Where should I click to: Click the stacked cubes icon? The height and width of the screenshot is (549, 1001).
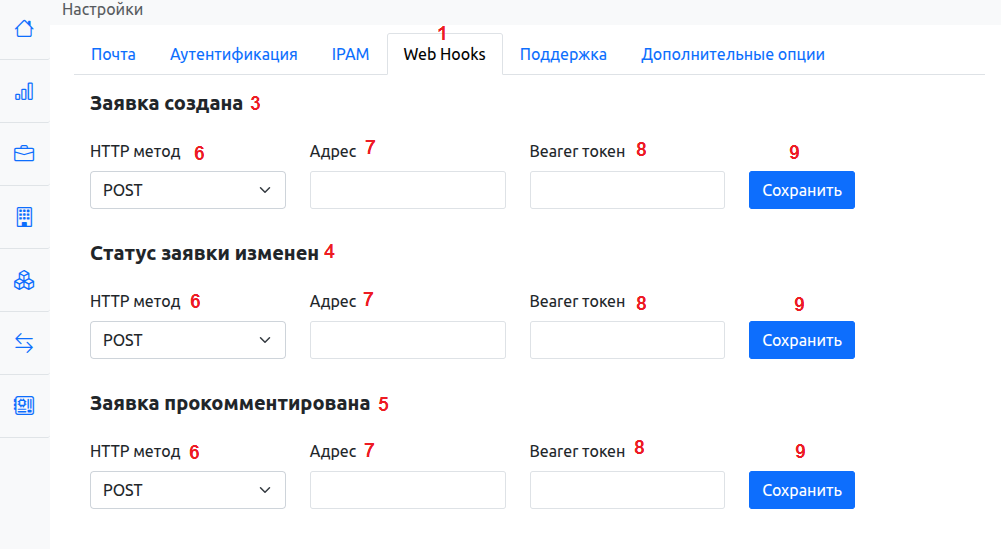coord(24,281)
